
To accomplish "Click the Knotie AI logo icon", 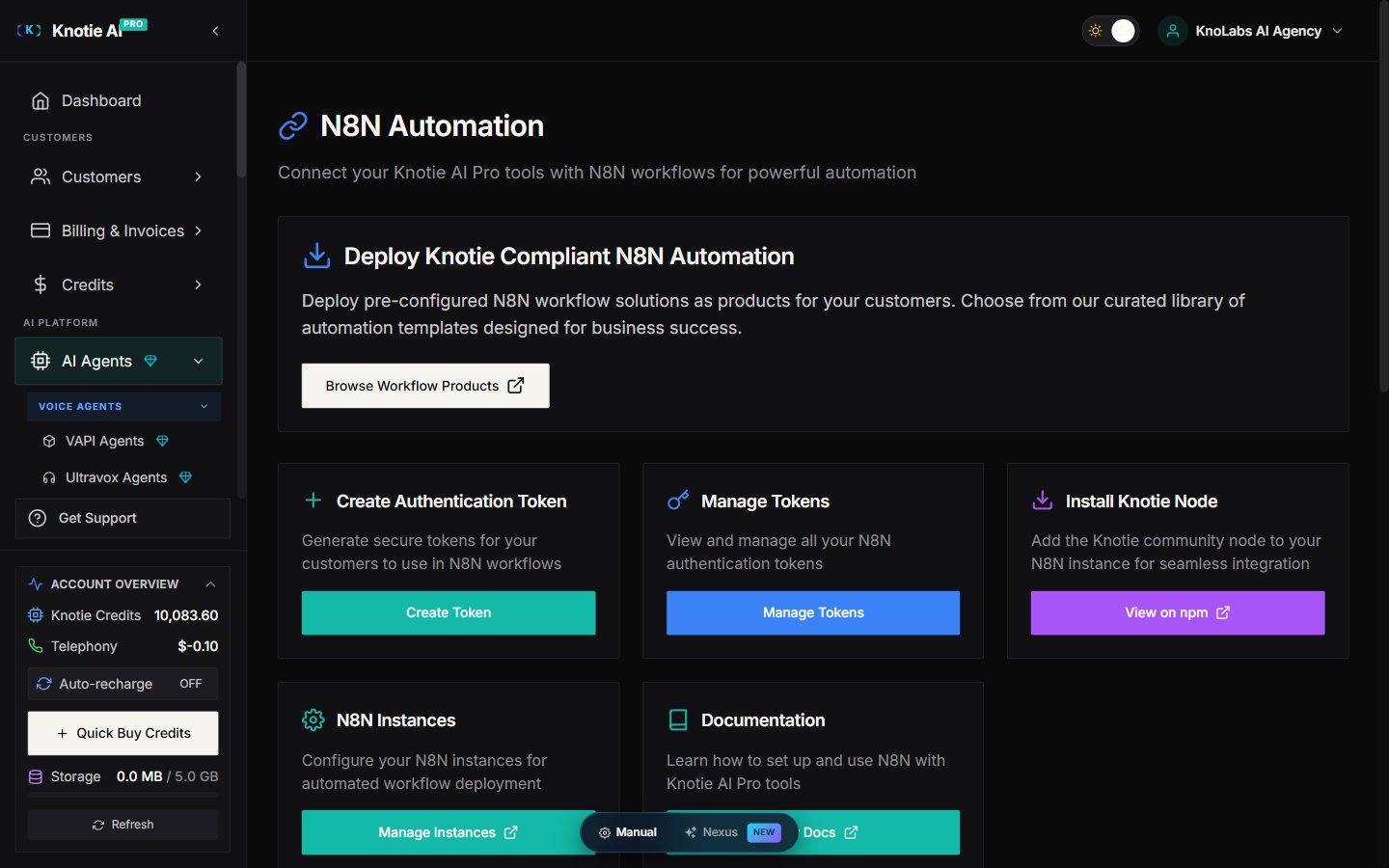I will 29,31.
